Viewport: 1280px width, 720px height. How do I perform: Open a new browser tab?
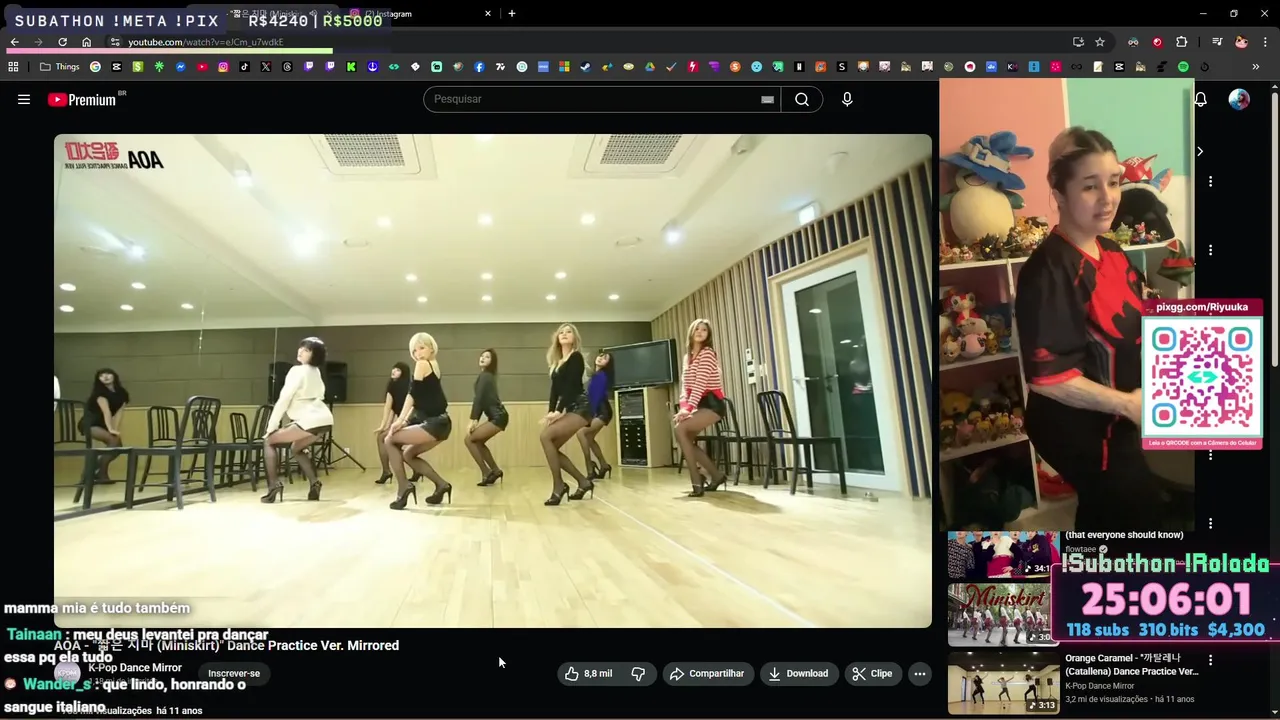tap(512, 14)
